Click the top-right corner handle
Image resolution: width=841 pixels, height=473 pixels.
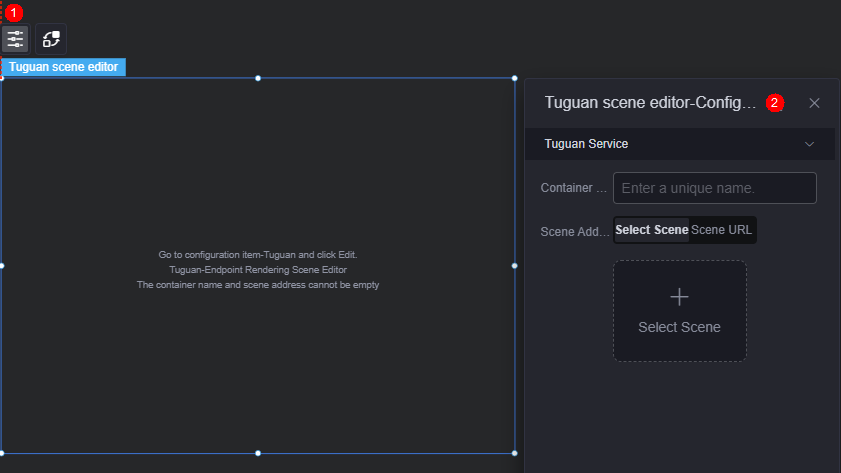pos(514,78)
